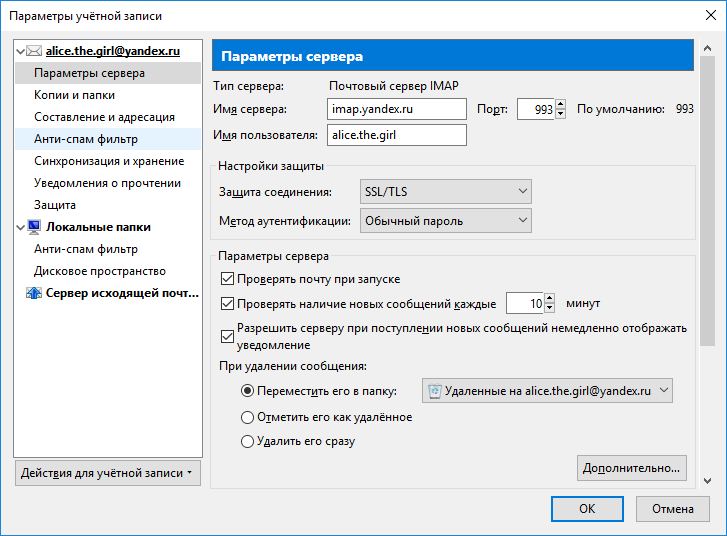Close the account settings dialog window
The image size is (727, 536).
pos(703,16)
